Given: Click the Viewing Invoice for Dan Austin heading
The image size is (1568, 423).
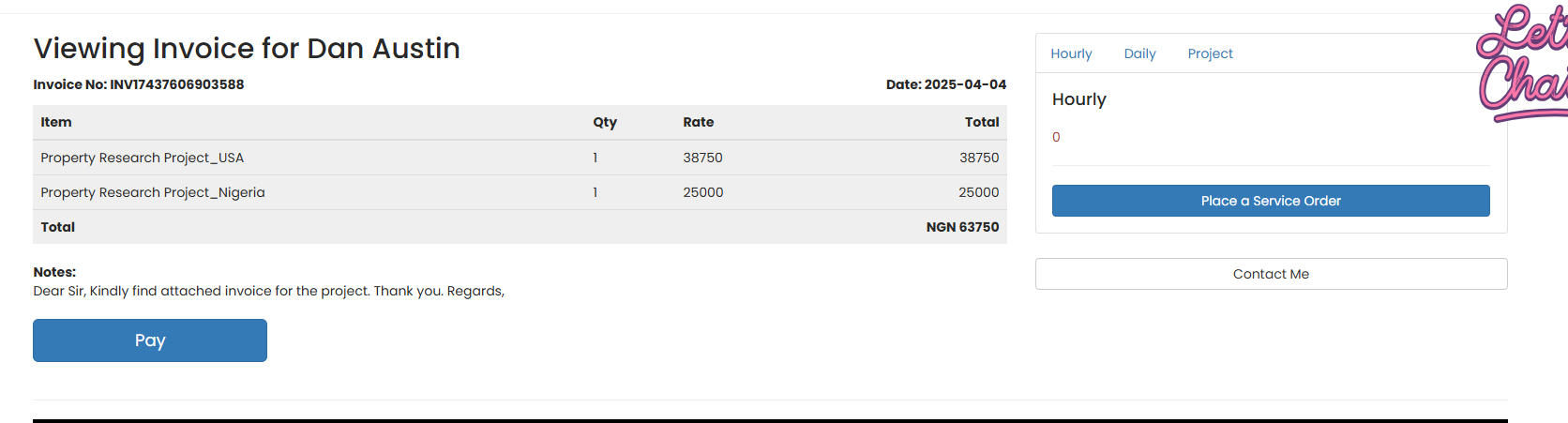Looking at the screenshot, I should point(247,48).
